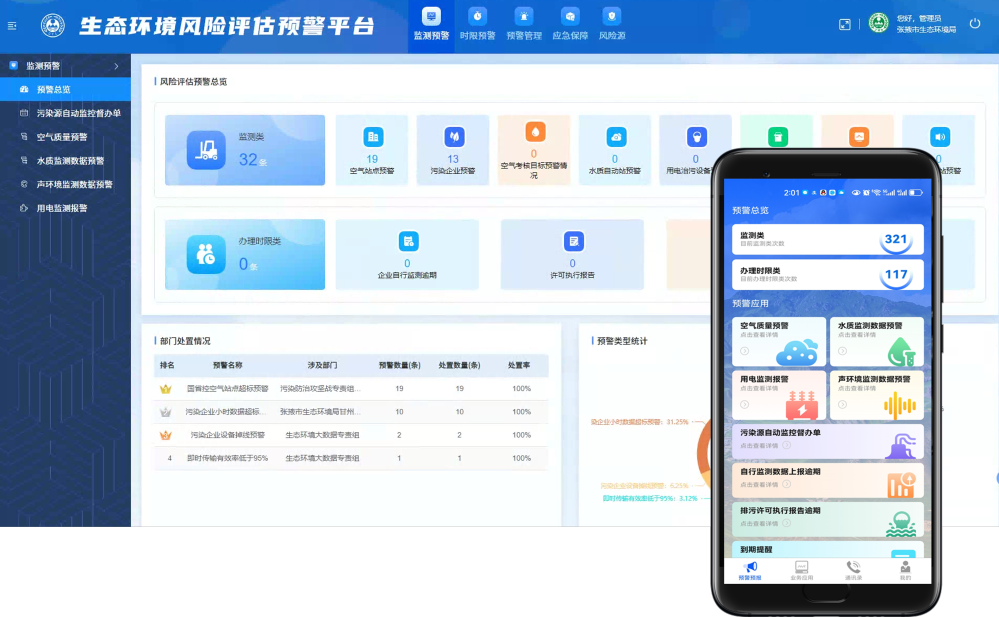Switch to the 预警管理 tab
The image size is (999, 617).
click(x=522, y=25)
